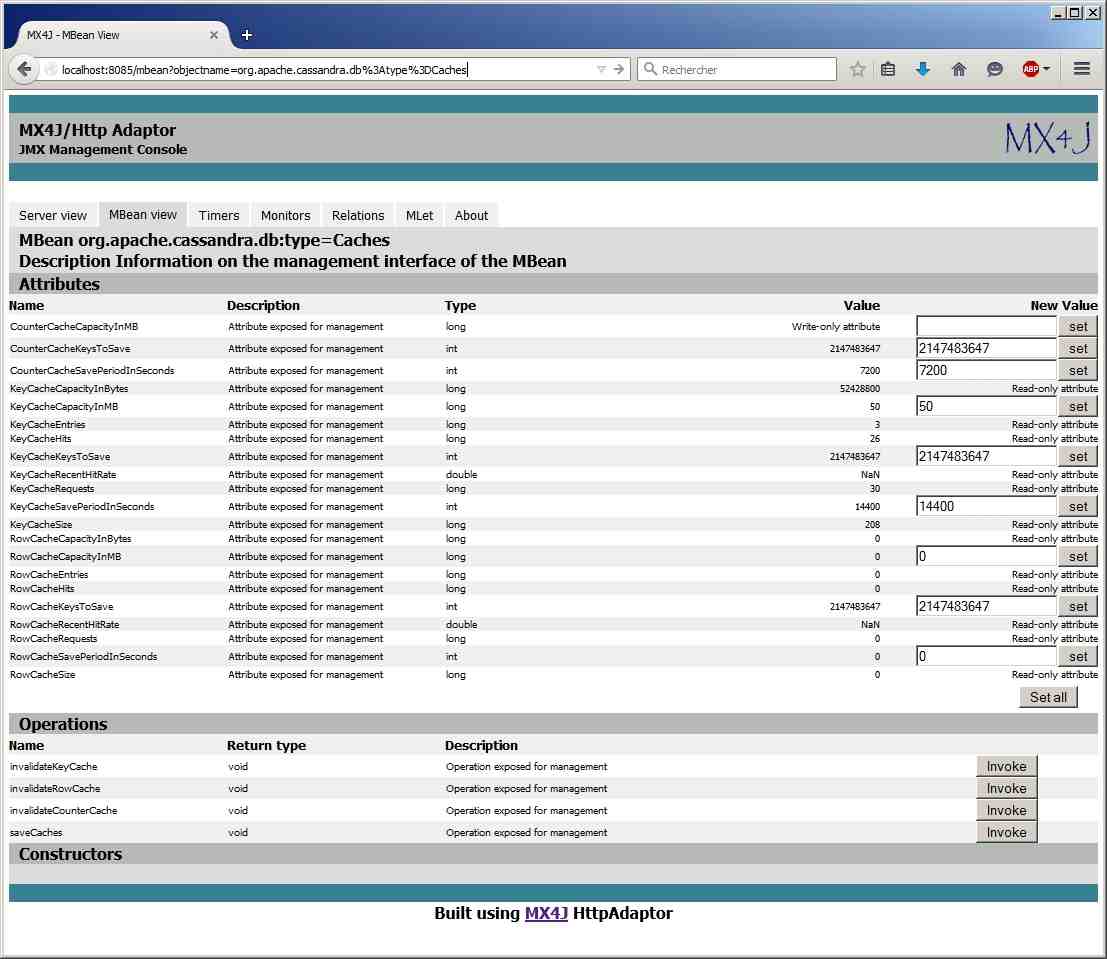Click the Adblock Plus ABP icon
This screenshot has width=1107, height=959.
(1030, 69)
